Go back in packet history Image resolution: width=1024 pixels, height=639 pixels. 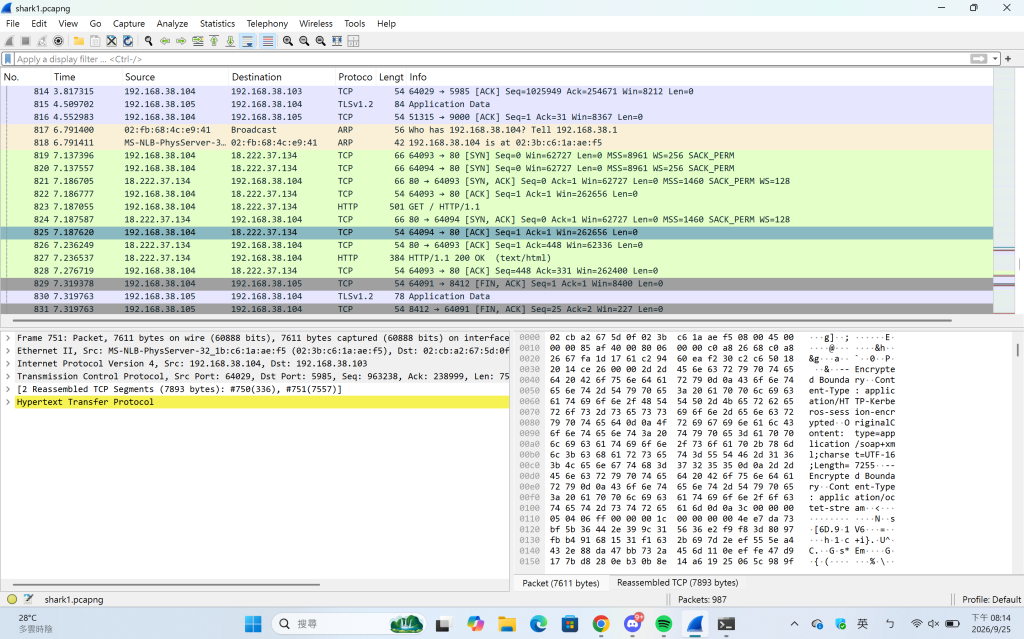pyautogui.click(x=165, y=41)
